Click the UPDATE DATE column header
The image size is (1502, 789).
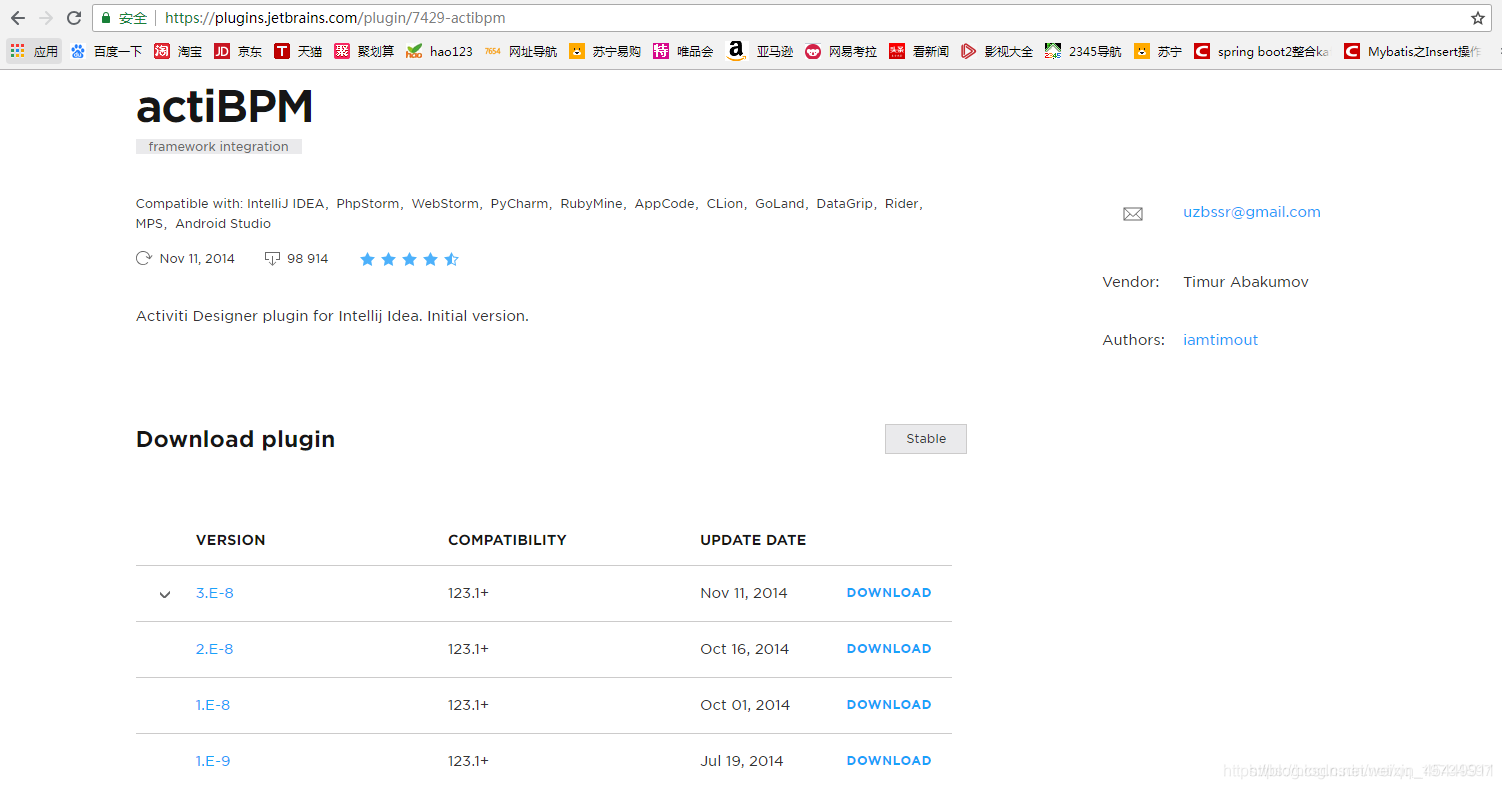point(753,540)
